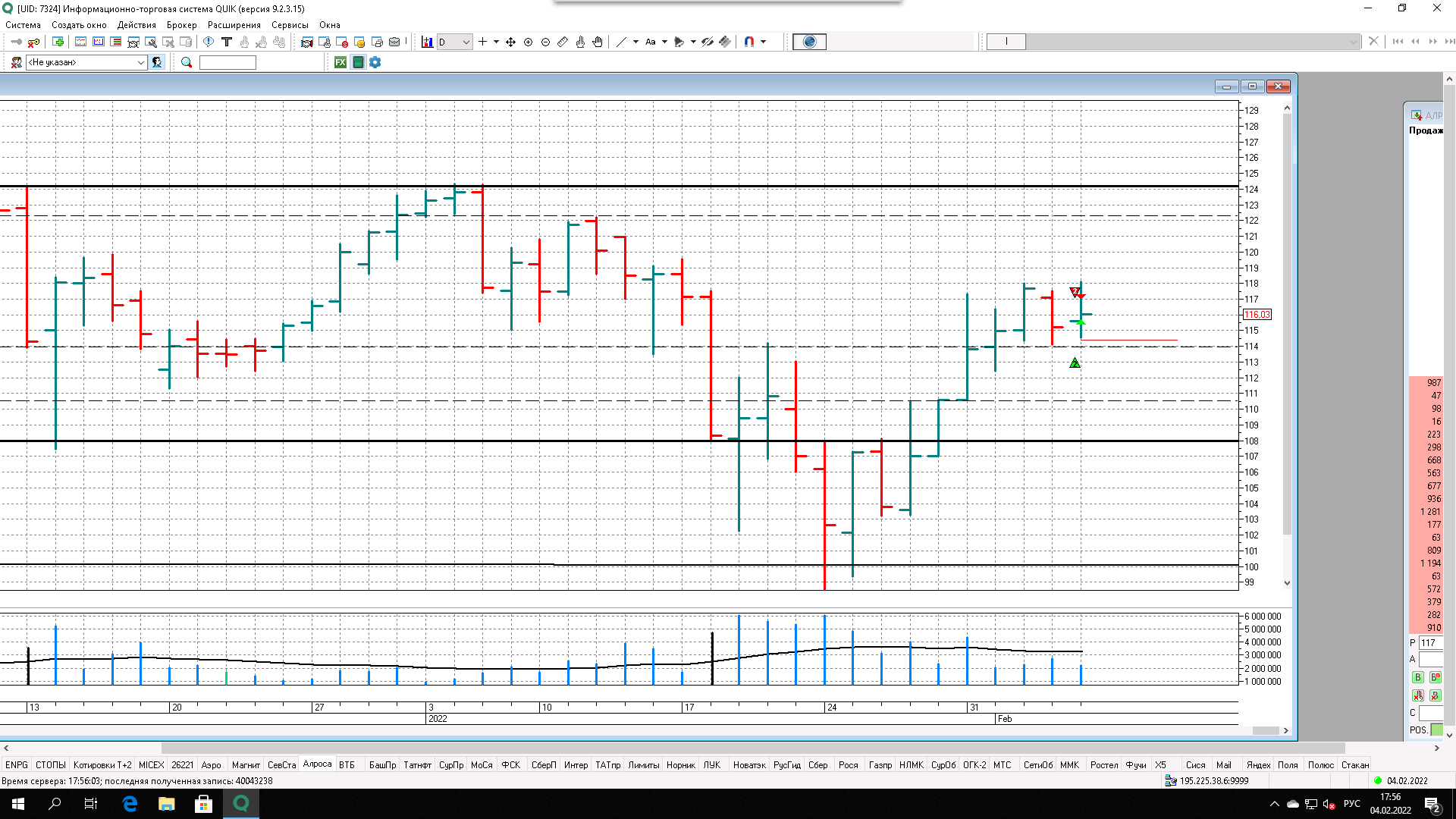Switch to the Сбер tab
The height and width of the screenshot is (819, 1456).
pyautogui.click(x=817, y=764)
